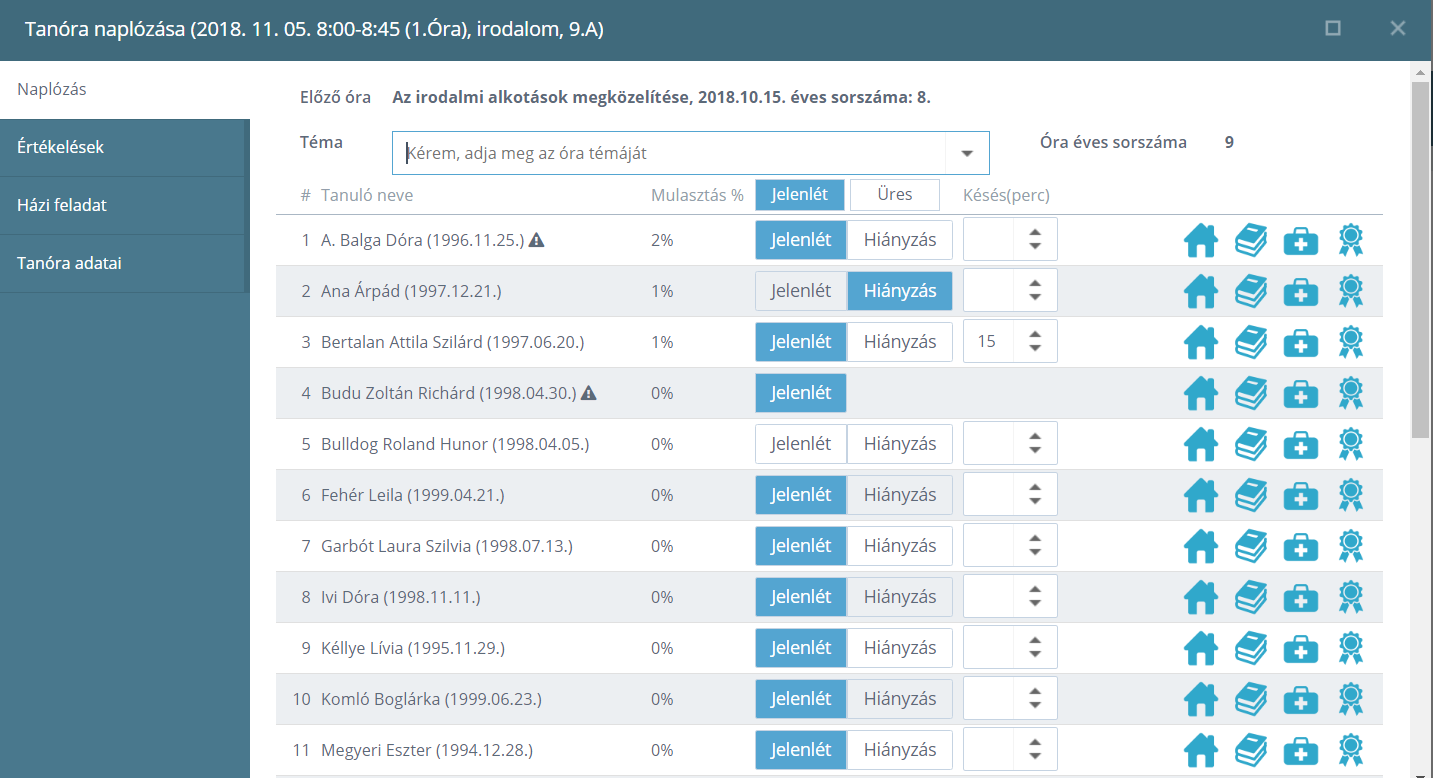Click the house icon for Ana Árpád
The width and height of the screenshot is (1433, 778).
(1201, 291)
